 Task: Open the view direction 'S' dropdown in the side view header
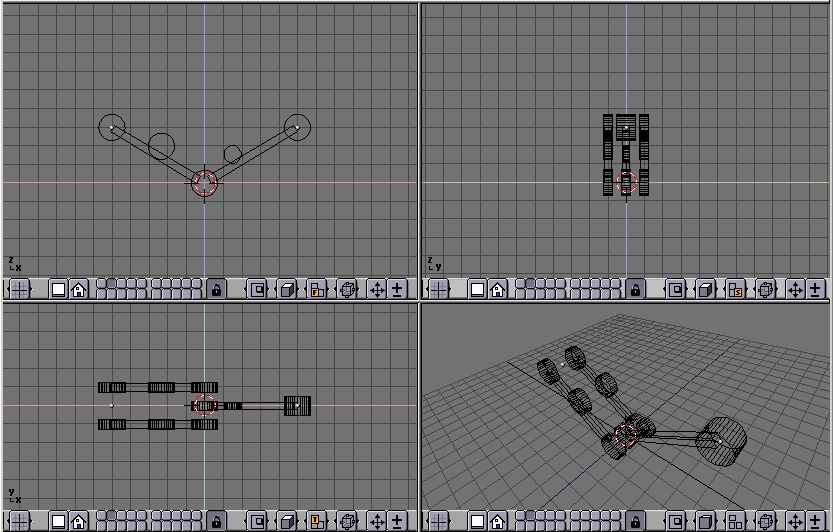coord(736,289)
